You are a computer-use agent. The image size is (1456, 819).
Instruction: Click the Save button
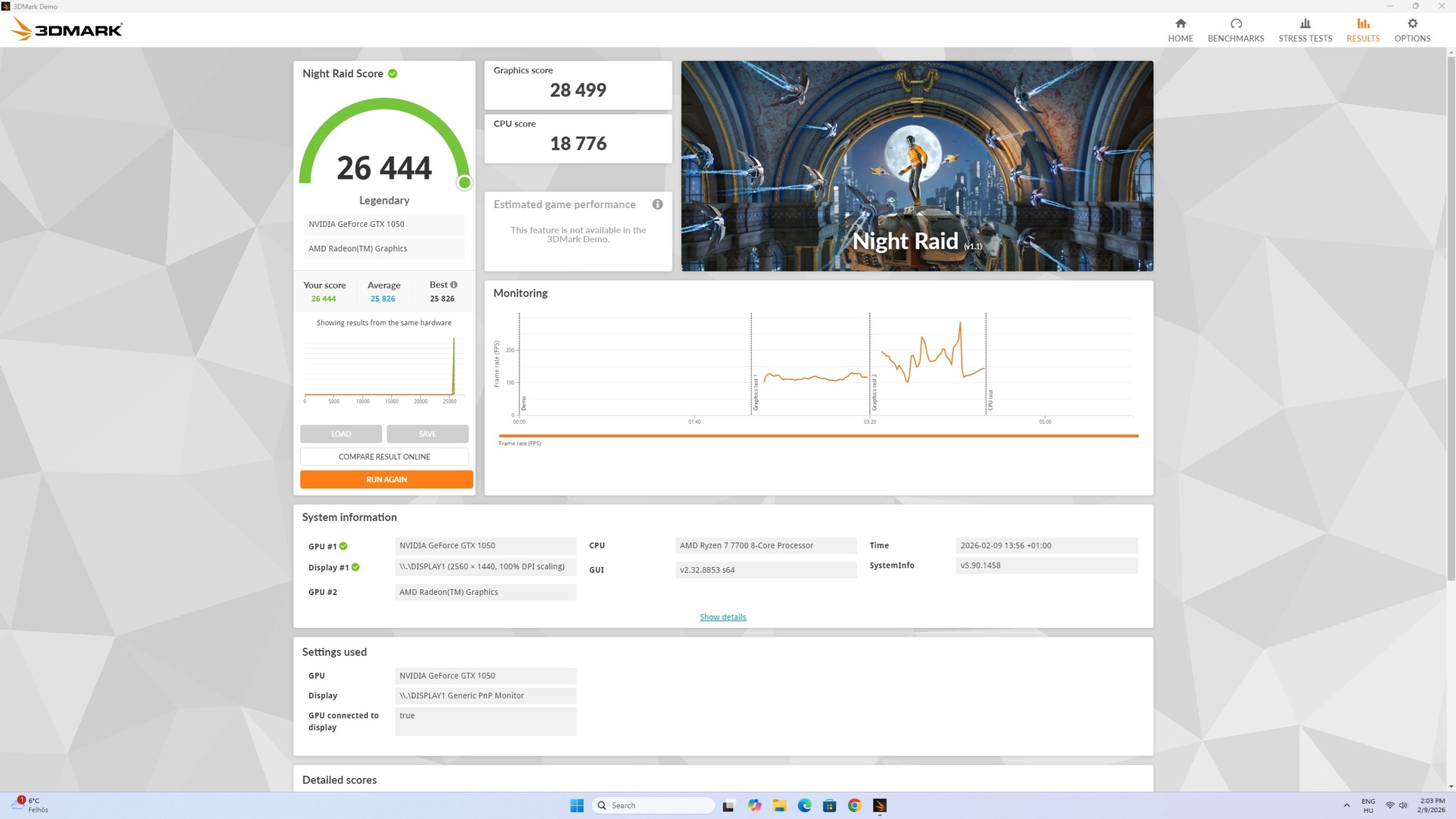tap(427, 434)
